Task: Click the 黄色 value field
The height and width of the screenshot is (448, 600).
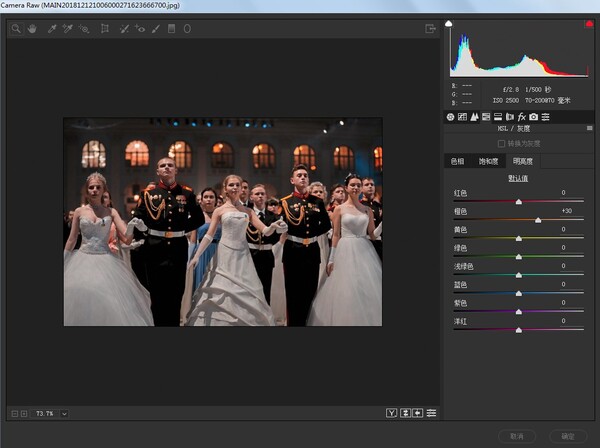Action: click(569, 230)
